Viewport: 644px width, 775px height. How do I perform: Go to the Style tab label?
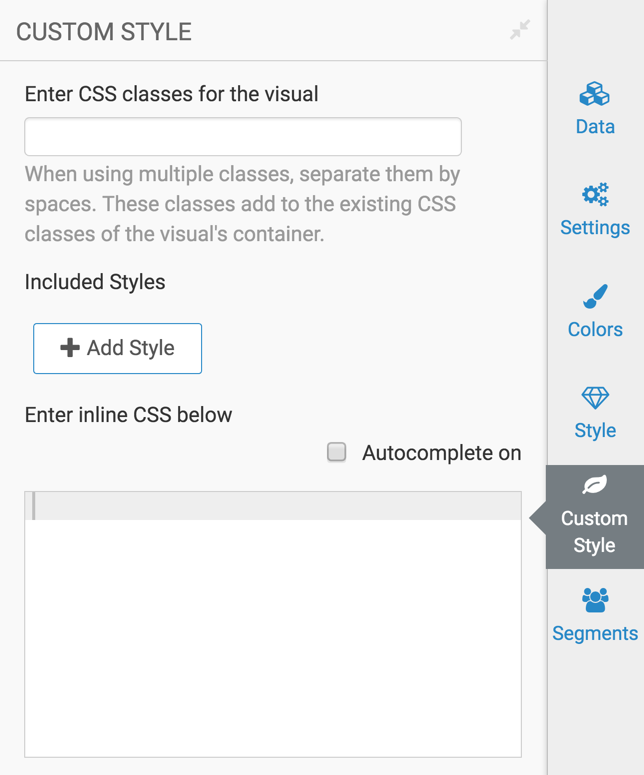coord(595,431)
